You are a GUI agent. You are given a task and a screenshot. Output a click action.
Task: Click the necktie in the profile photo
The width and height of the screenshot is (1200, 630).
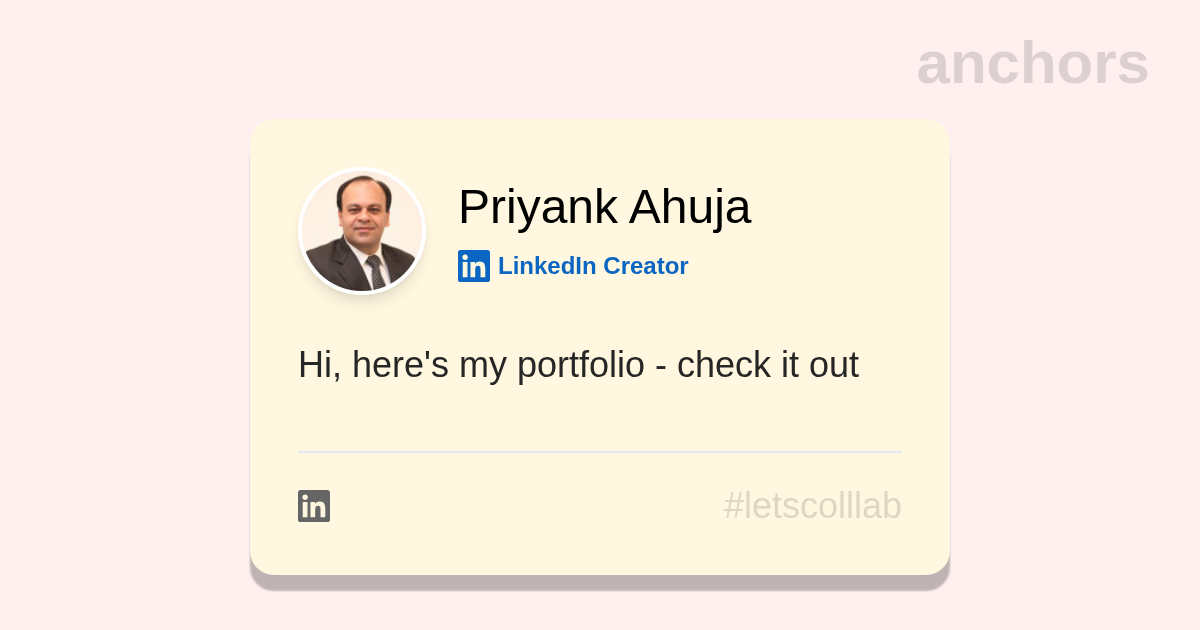[375, 271]
